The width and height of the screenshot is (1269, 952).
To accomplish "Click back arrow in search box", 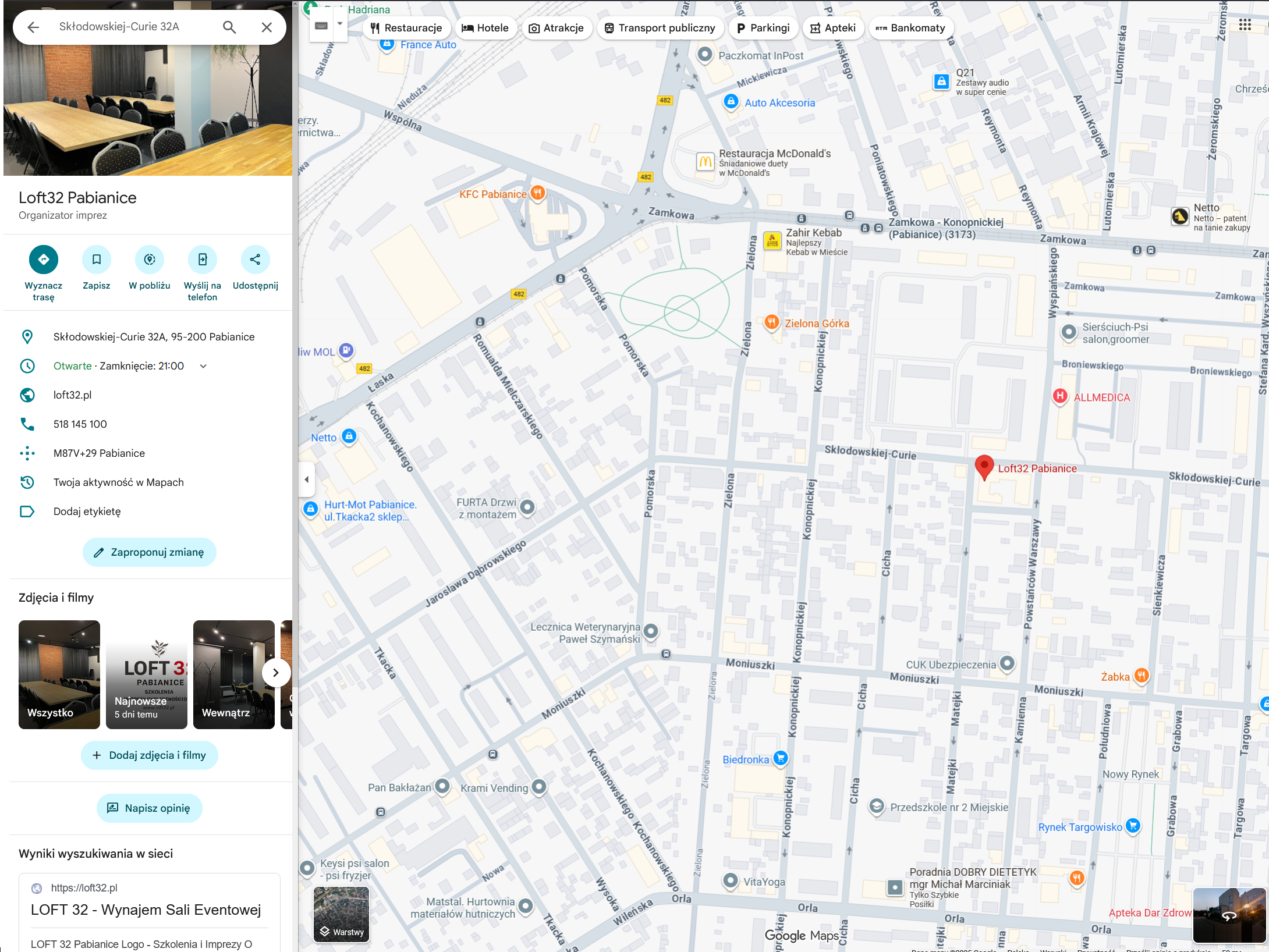I will click(x=33, y=27).
